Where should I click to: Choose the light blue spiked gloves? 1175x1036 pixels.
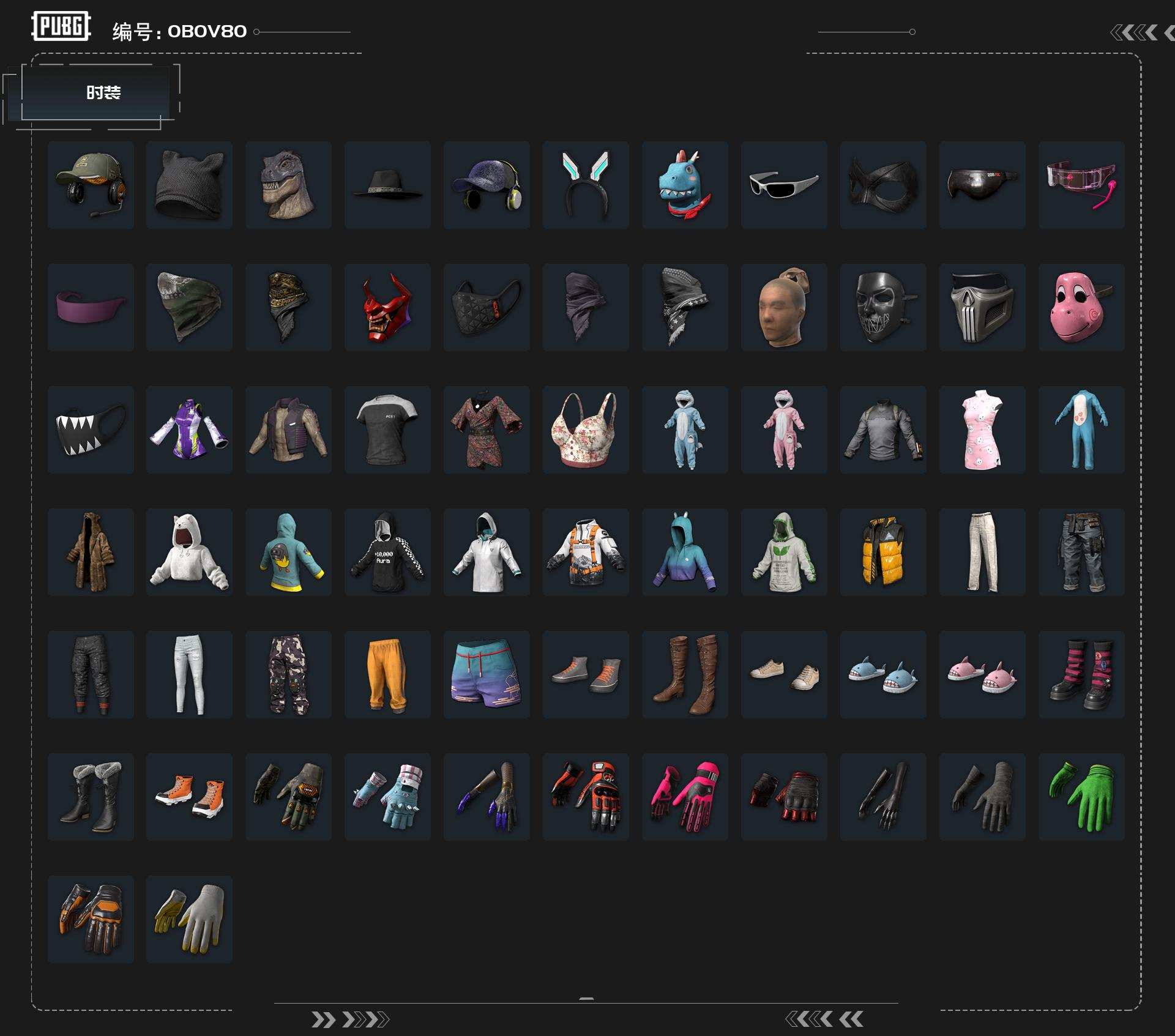(x=387, y=797)
